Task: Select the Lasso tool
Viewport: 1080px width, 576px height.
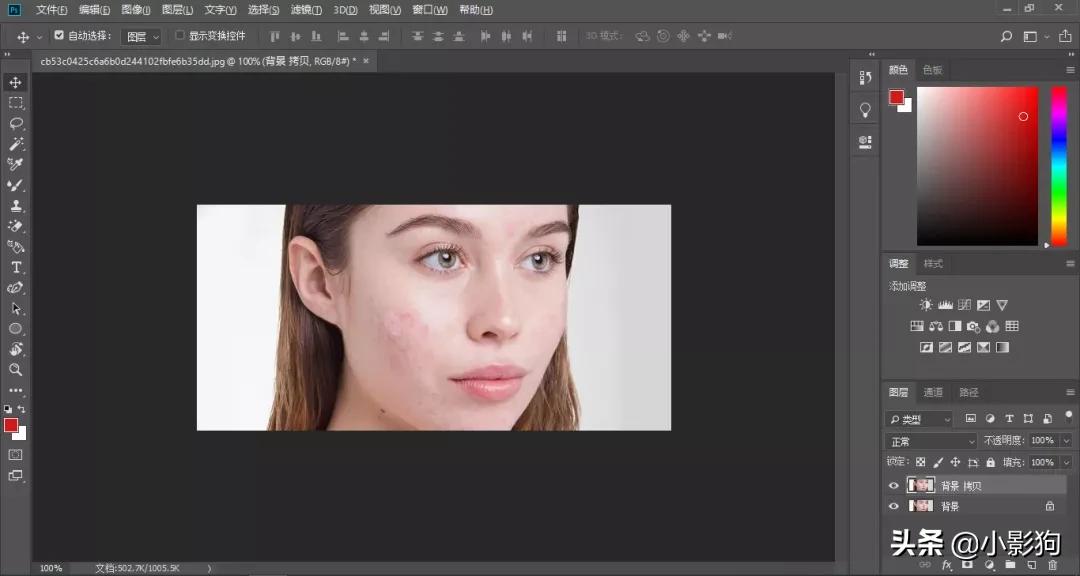Action: tap(16, 123)
